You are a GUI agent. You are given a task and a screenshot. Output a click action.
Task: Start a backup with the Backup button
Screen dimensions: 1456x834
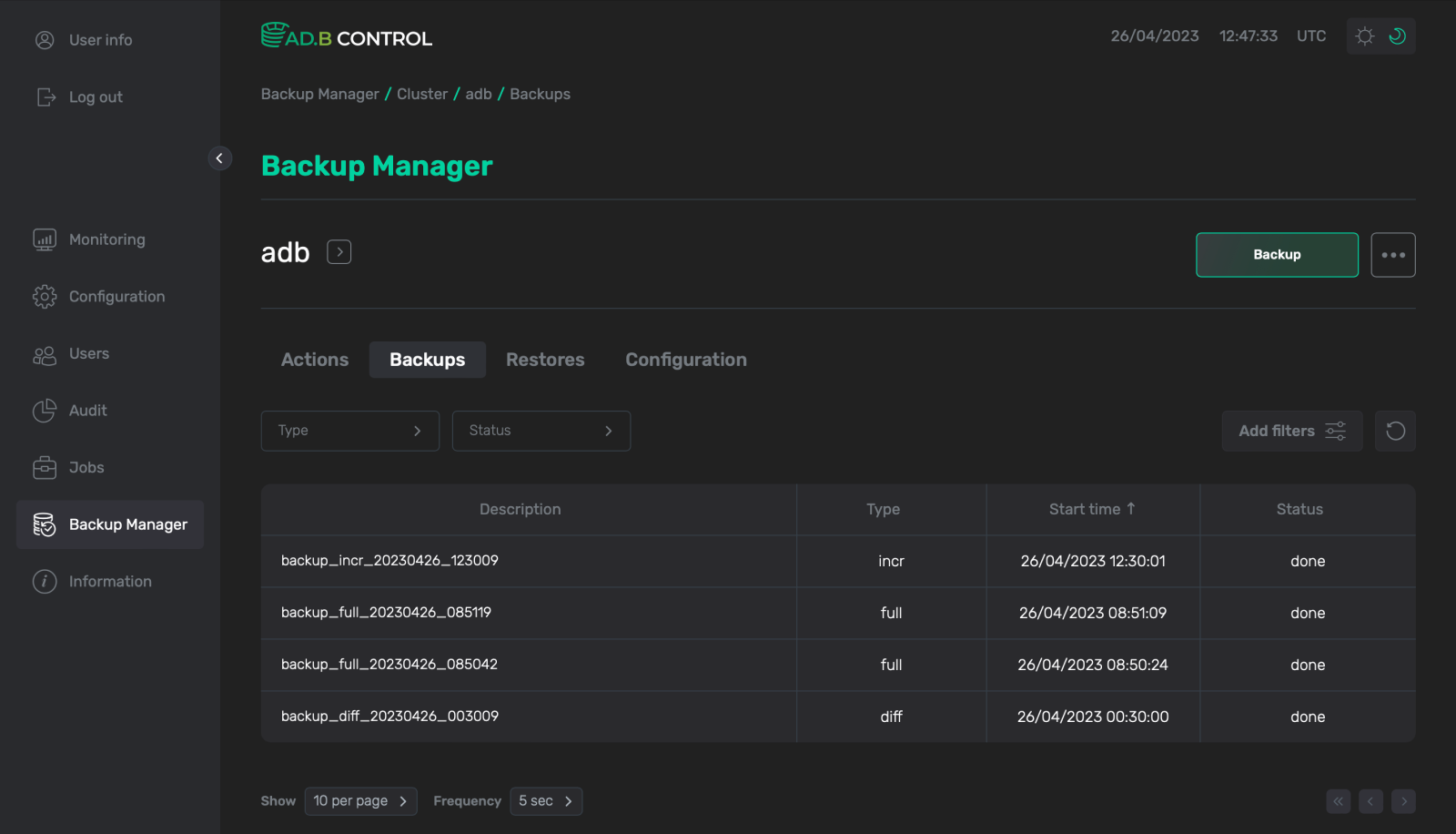click(x=1276, y=254)
